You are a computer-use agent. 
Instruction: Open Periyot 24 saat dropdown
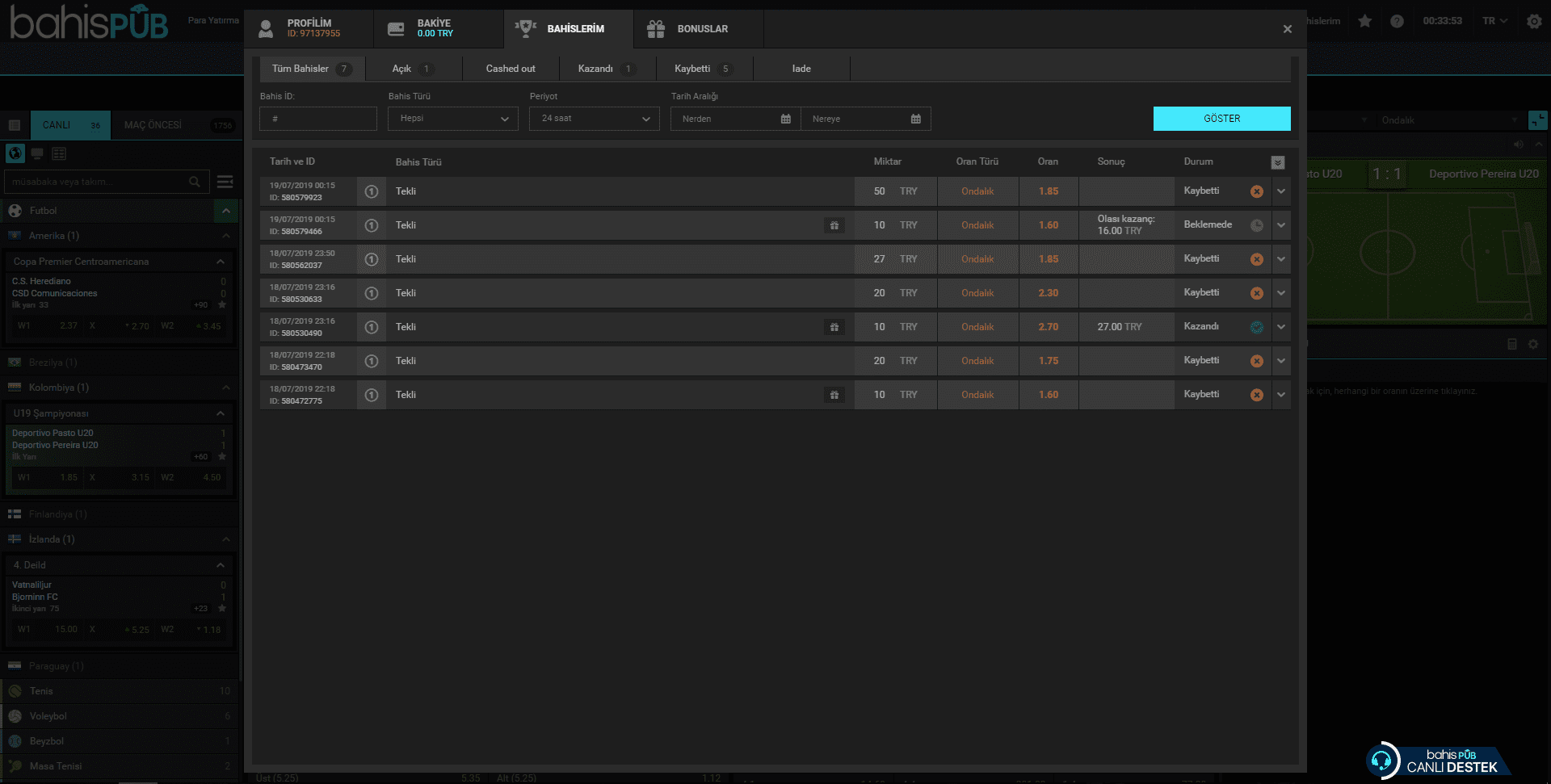coord(595,119)
